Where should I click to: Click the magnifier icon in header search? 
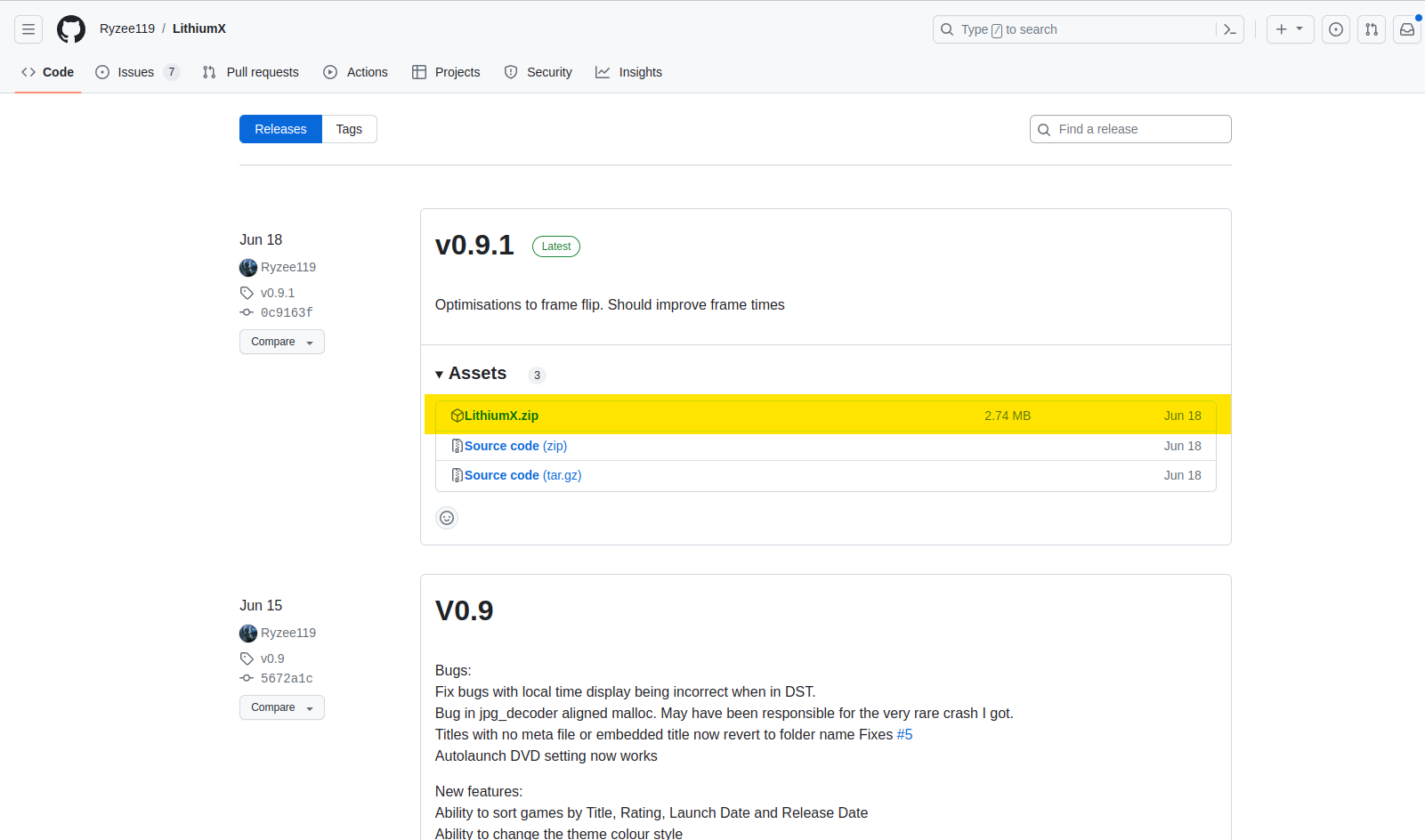click(x=947, y=29)
